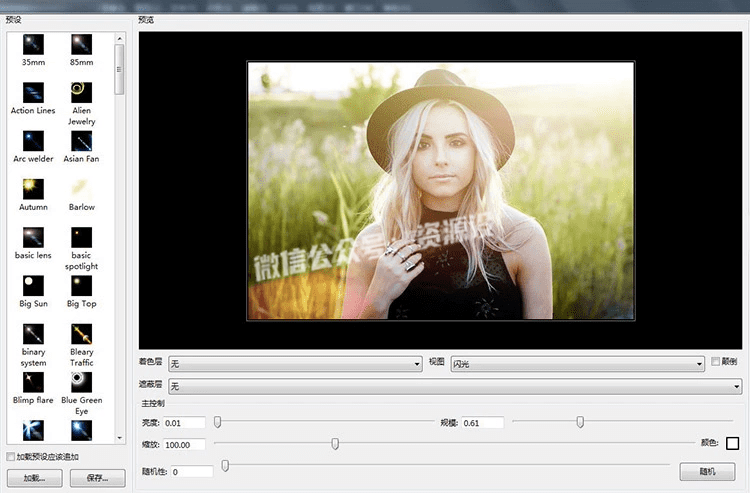Select the unlabeled blue starburst preset in the left column

[33, 430]
